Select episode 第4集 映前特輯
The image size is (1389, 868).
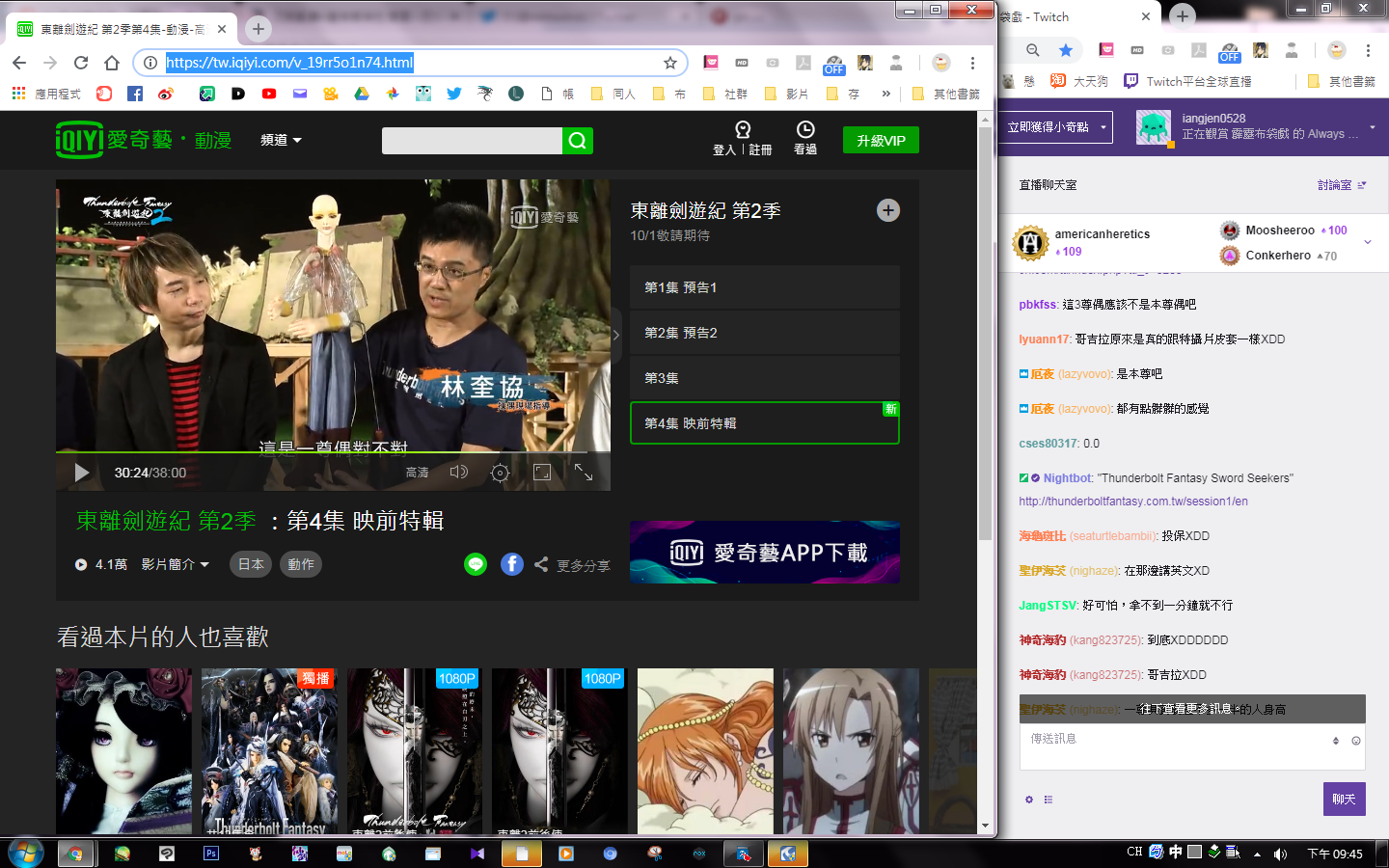tap(765, 423)
